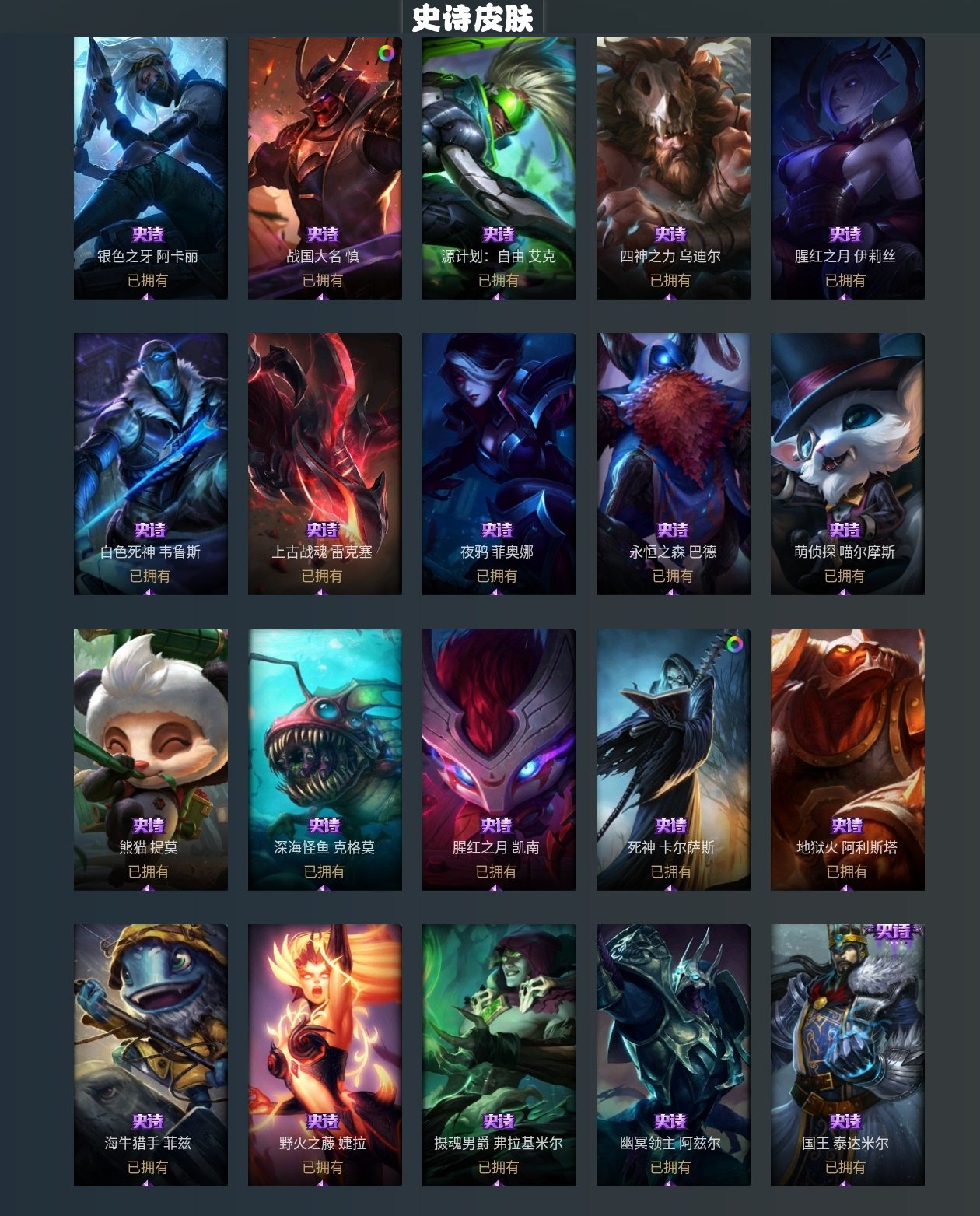Click the 深海怪鱼 克格莫 skin name
Screen dimensions: 980x1216
point(324,847)
